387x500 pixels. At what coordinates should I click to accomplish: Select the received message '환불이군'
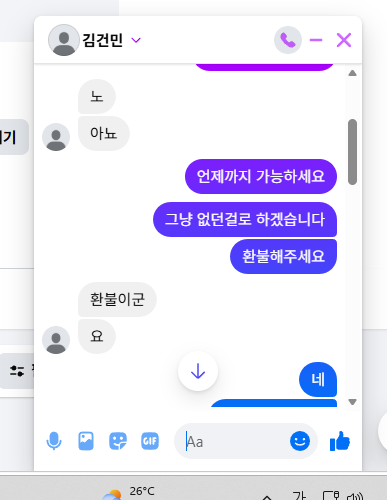[x=117, y=299]
